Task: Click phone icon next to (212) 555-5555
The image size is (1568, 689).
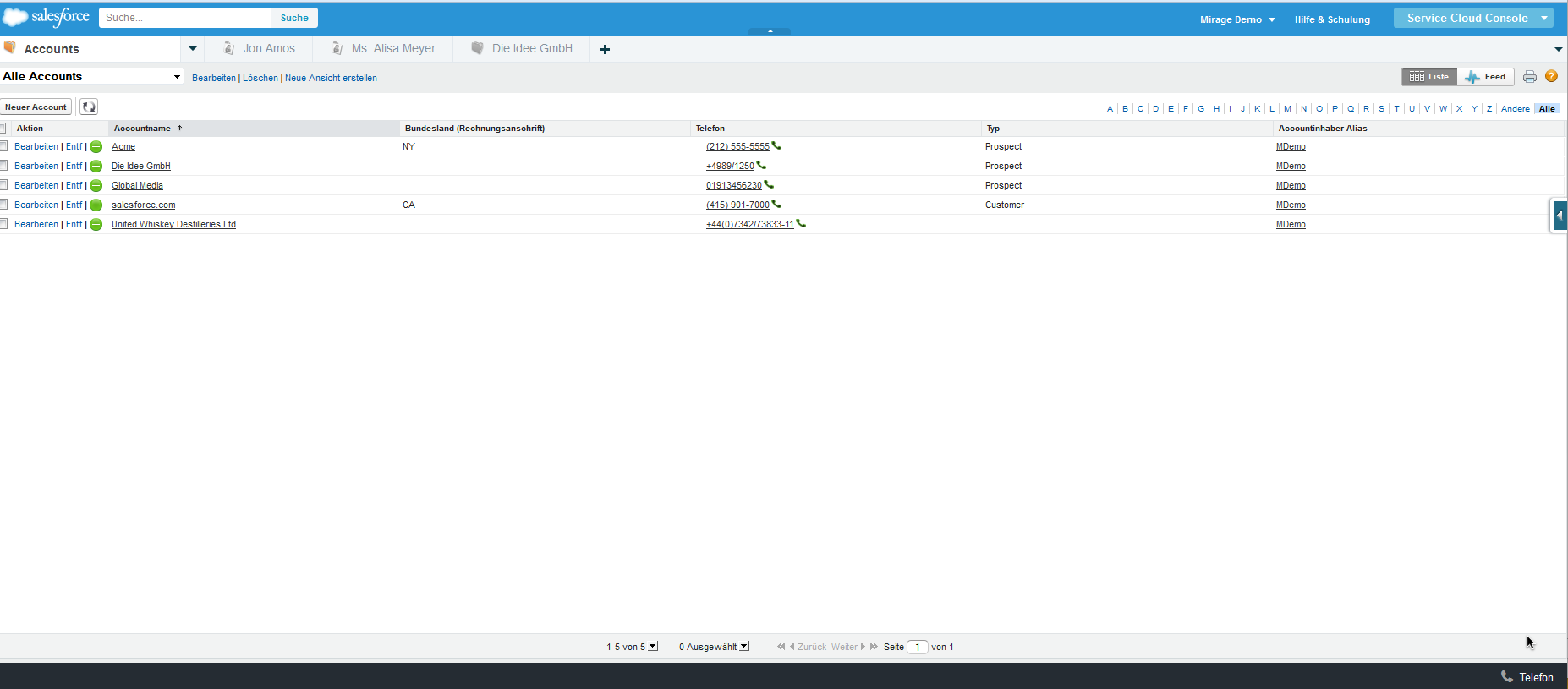Action: click(x=776, y=145)
